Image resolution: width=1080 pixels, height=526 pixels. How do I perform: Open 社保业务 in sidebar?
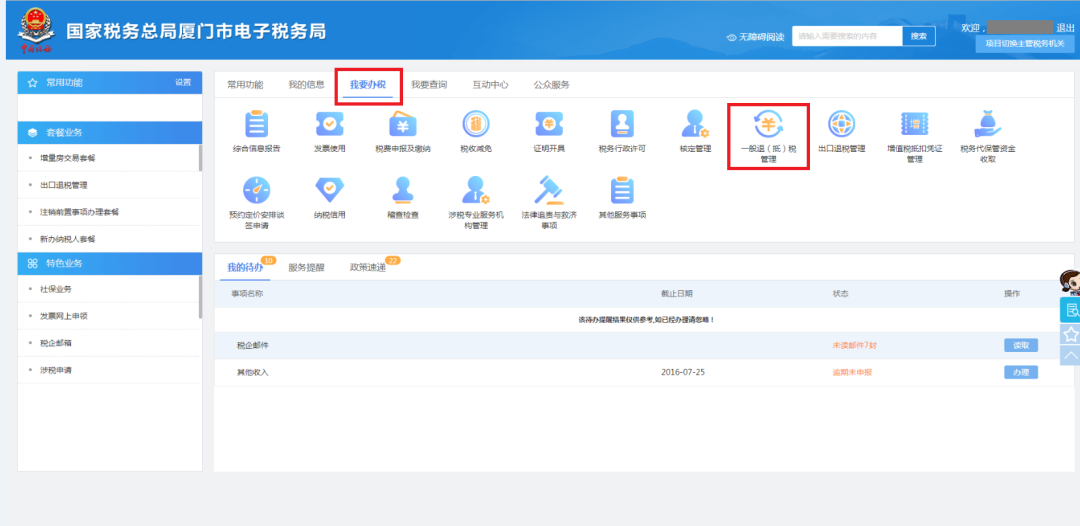(x=56, y=289)
